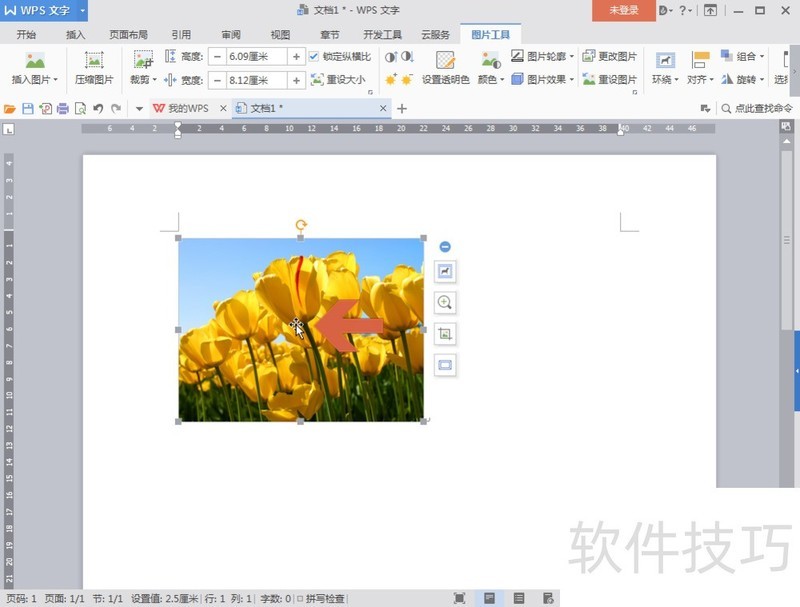
Task: Increase image height using the plus stepper
Action: (295, 56)
